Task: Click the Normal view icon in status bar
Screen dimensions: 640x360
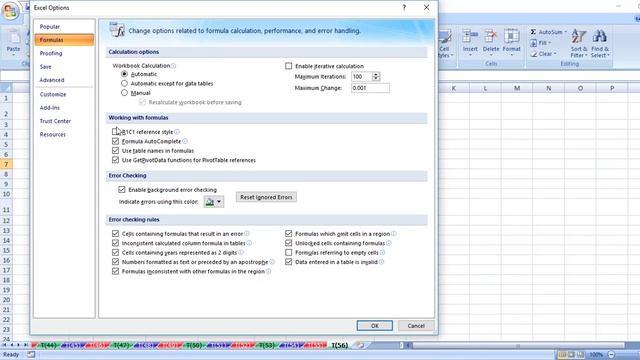Action: (x=562, y=355)
